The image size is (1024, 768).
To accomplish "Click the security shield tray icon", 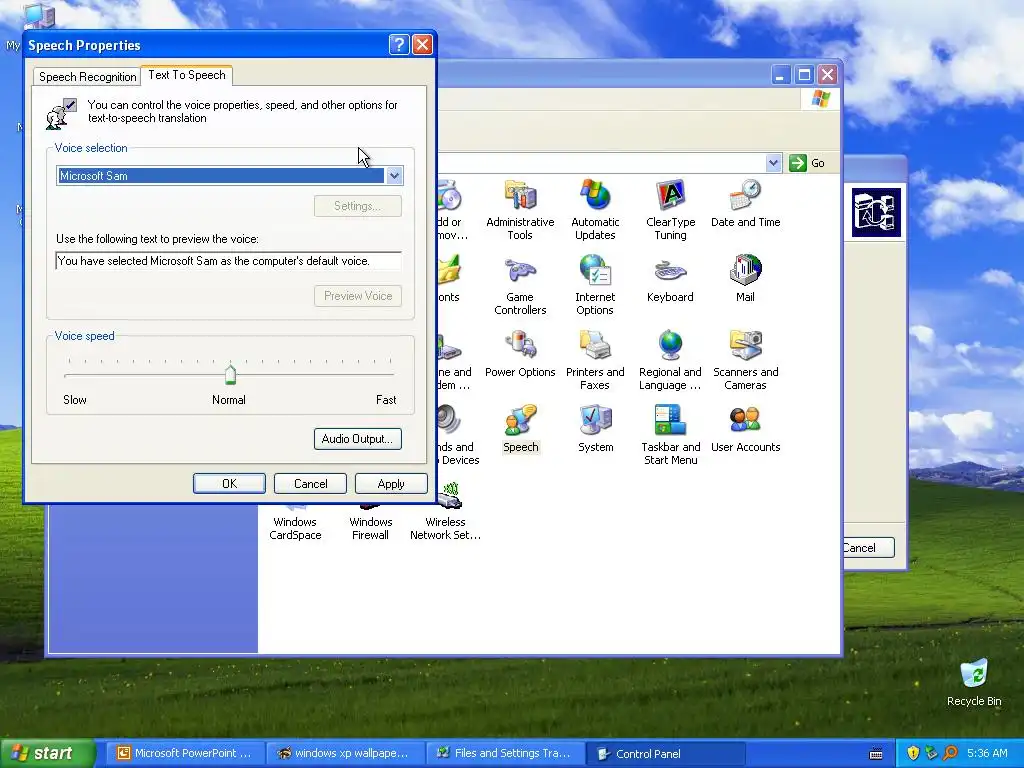I will pyautogui.click(x=913, y=753).
